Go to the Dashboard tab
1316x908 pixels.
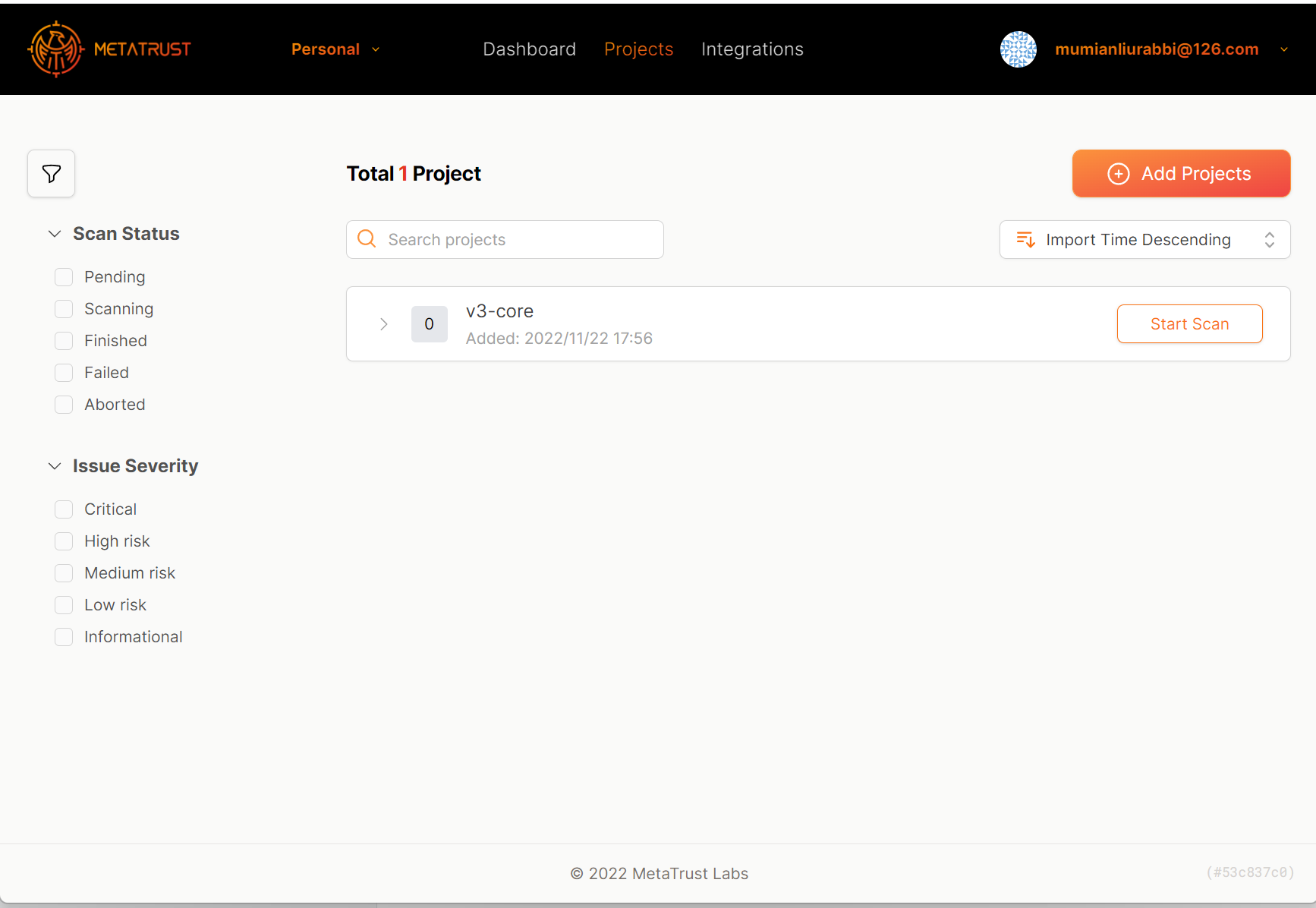[529, 49]
